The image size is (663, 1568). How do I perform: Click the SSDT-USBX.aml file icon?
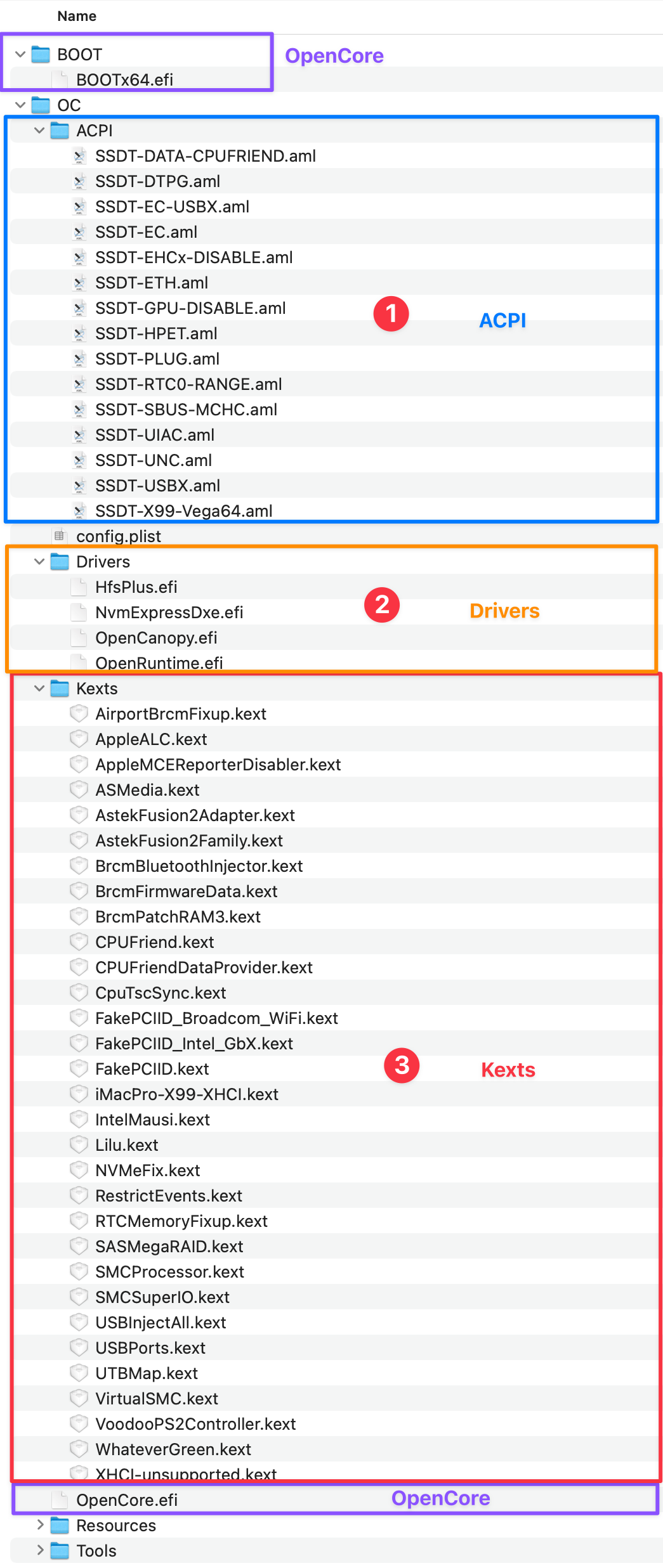(79, 486)
